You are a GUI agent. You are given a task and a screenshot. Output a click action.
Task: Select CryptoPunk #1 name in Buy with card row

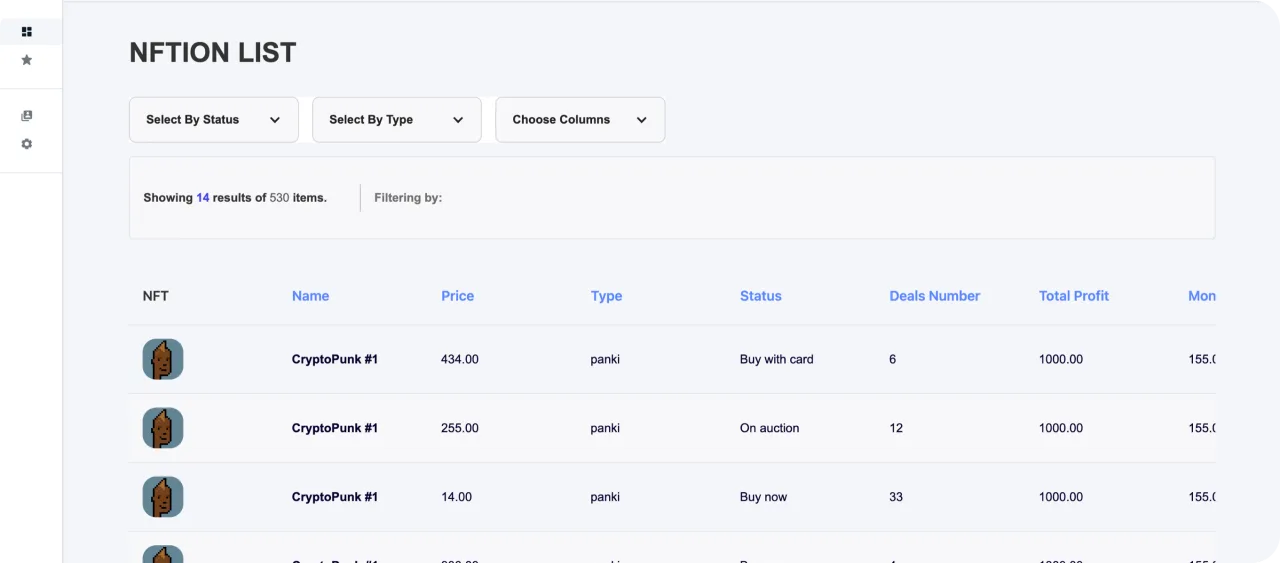[x=335, y=359]
